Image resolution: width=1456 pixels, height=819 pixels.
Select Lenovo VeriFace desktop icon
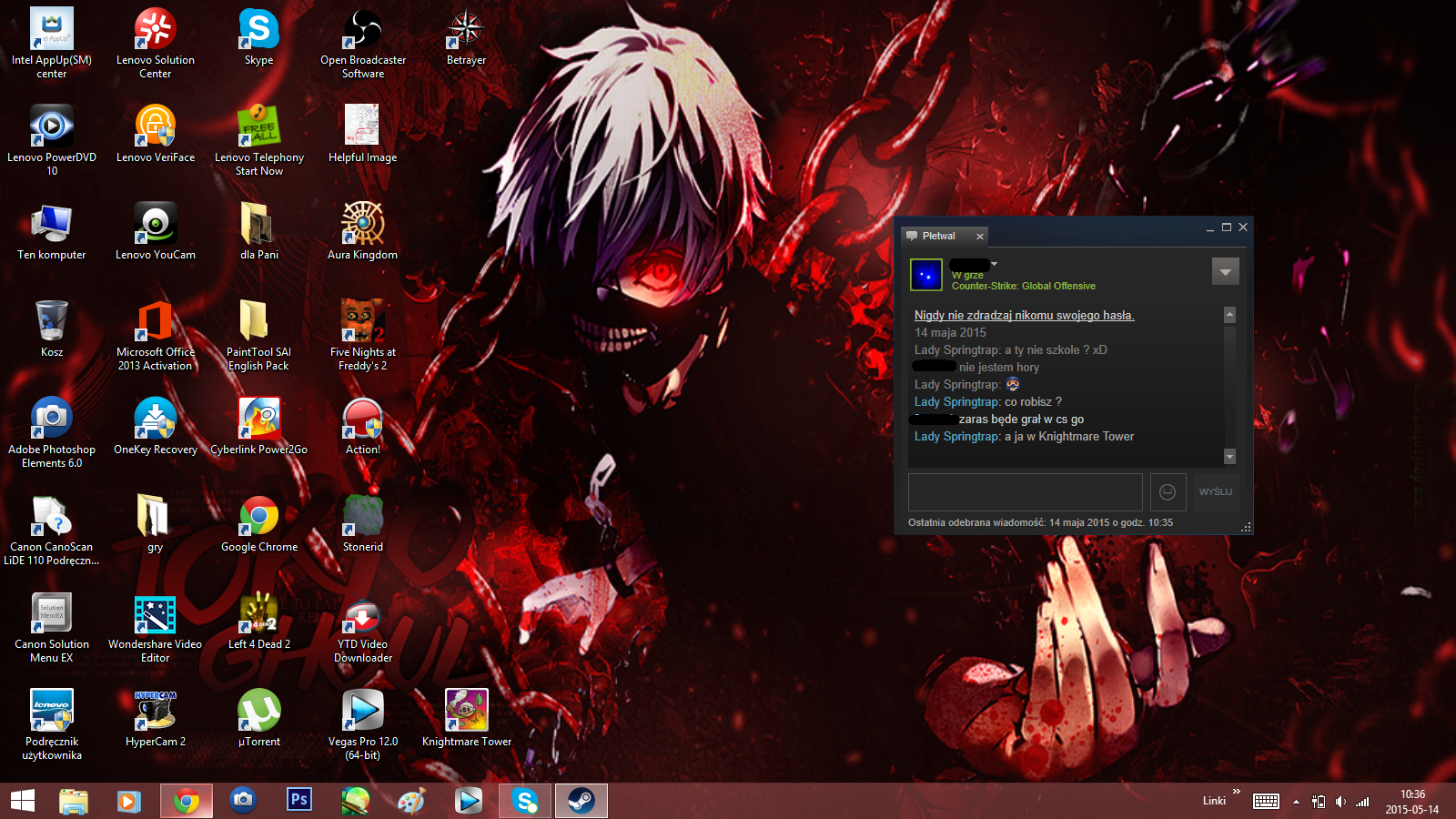(x=156, y=135)
